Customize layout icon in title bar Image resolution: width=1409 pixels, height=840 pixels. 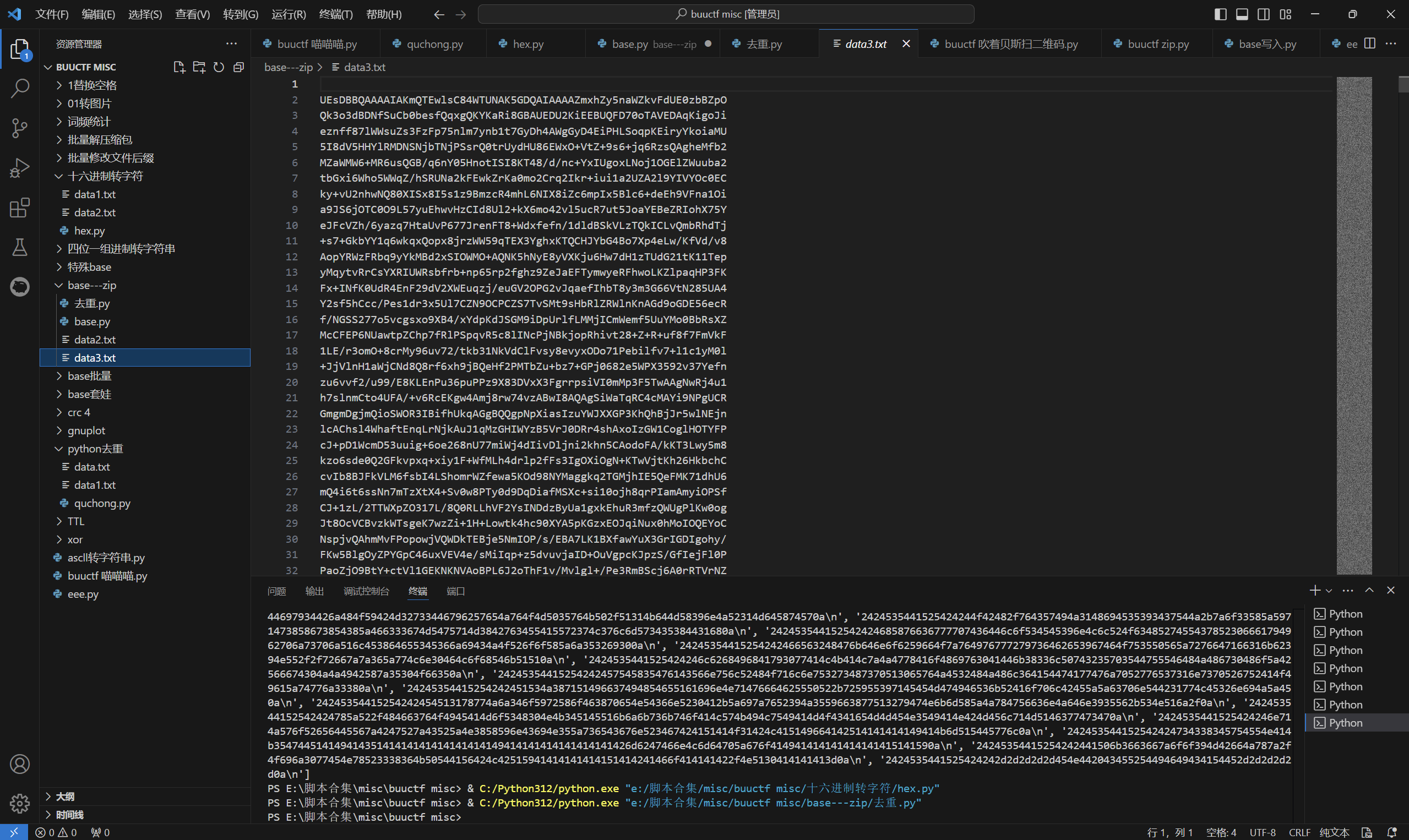[1286, 14]
